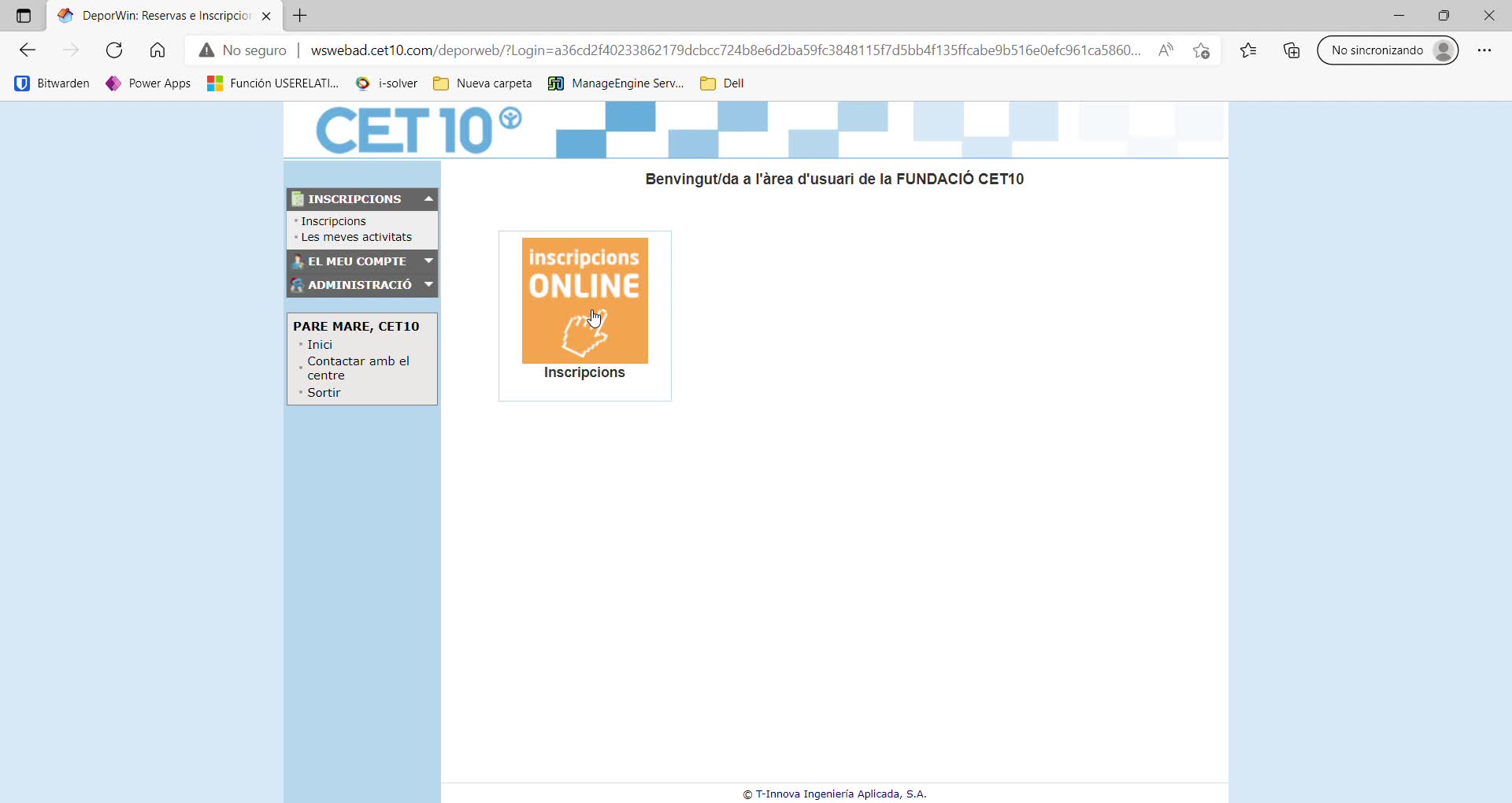Close the DeporWin tab
Screen dimensions: 1512x803
[x=266, y=16]
